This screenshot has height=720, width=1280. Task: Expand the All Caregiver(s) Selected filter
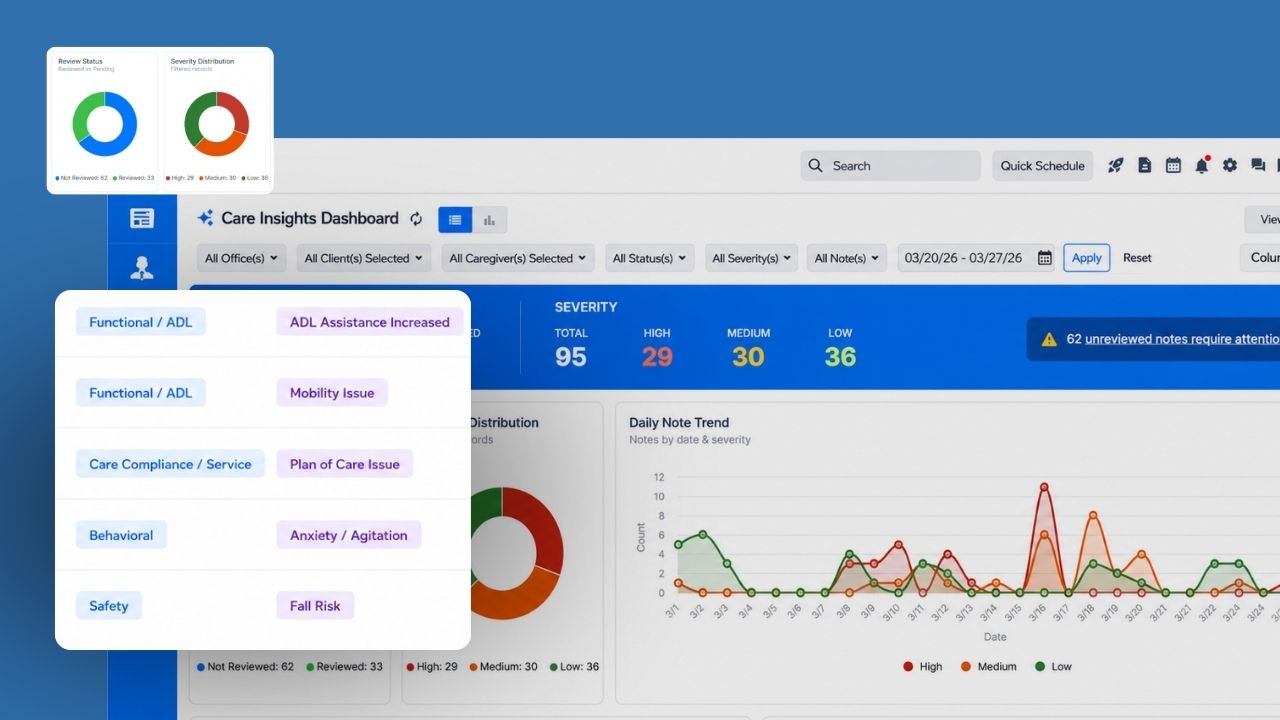[518, 258]
